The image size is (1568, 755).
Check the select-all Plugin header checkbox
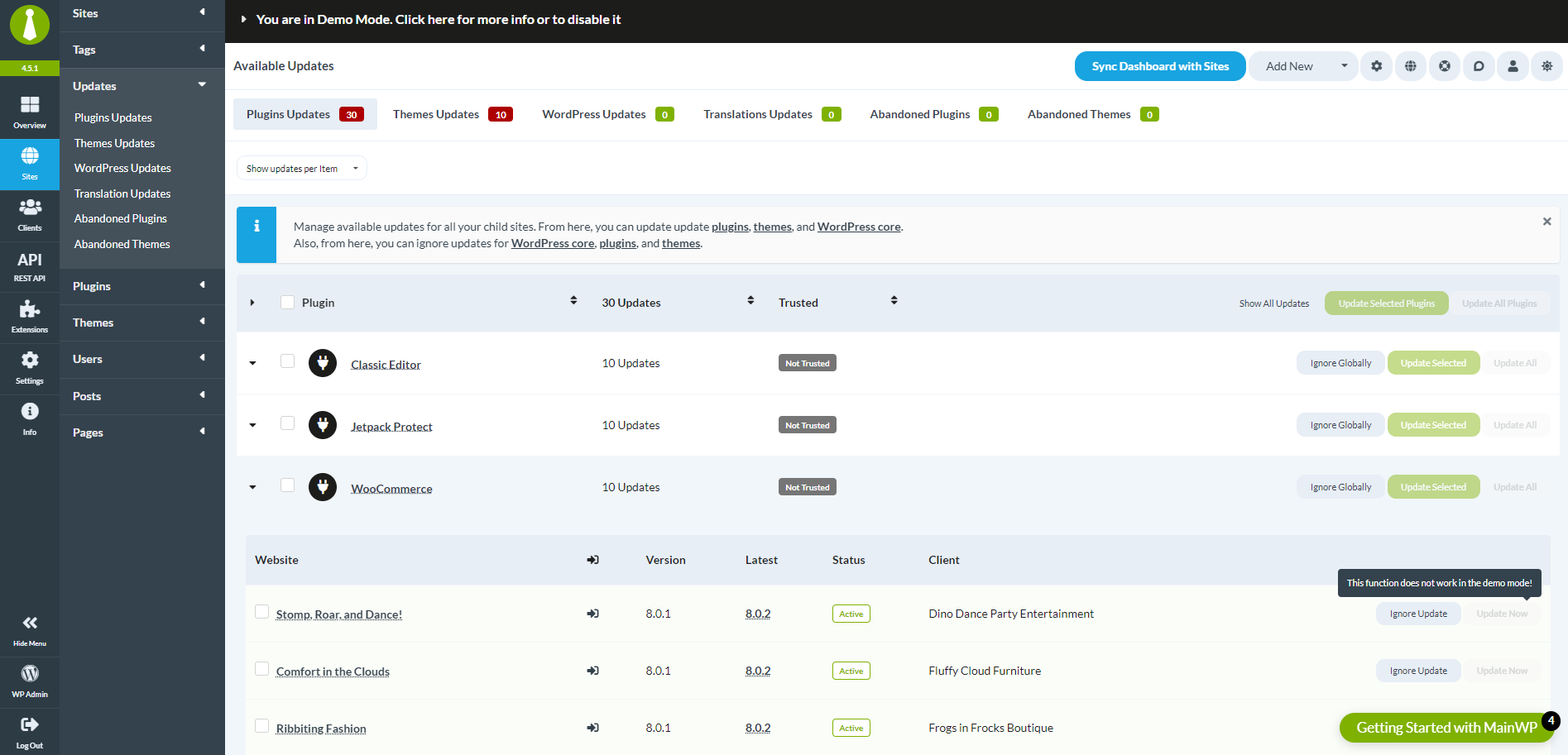[287, 303]
